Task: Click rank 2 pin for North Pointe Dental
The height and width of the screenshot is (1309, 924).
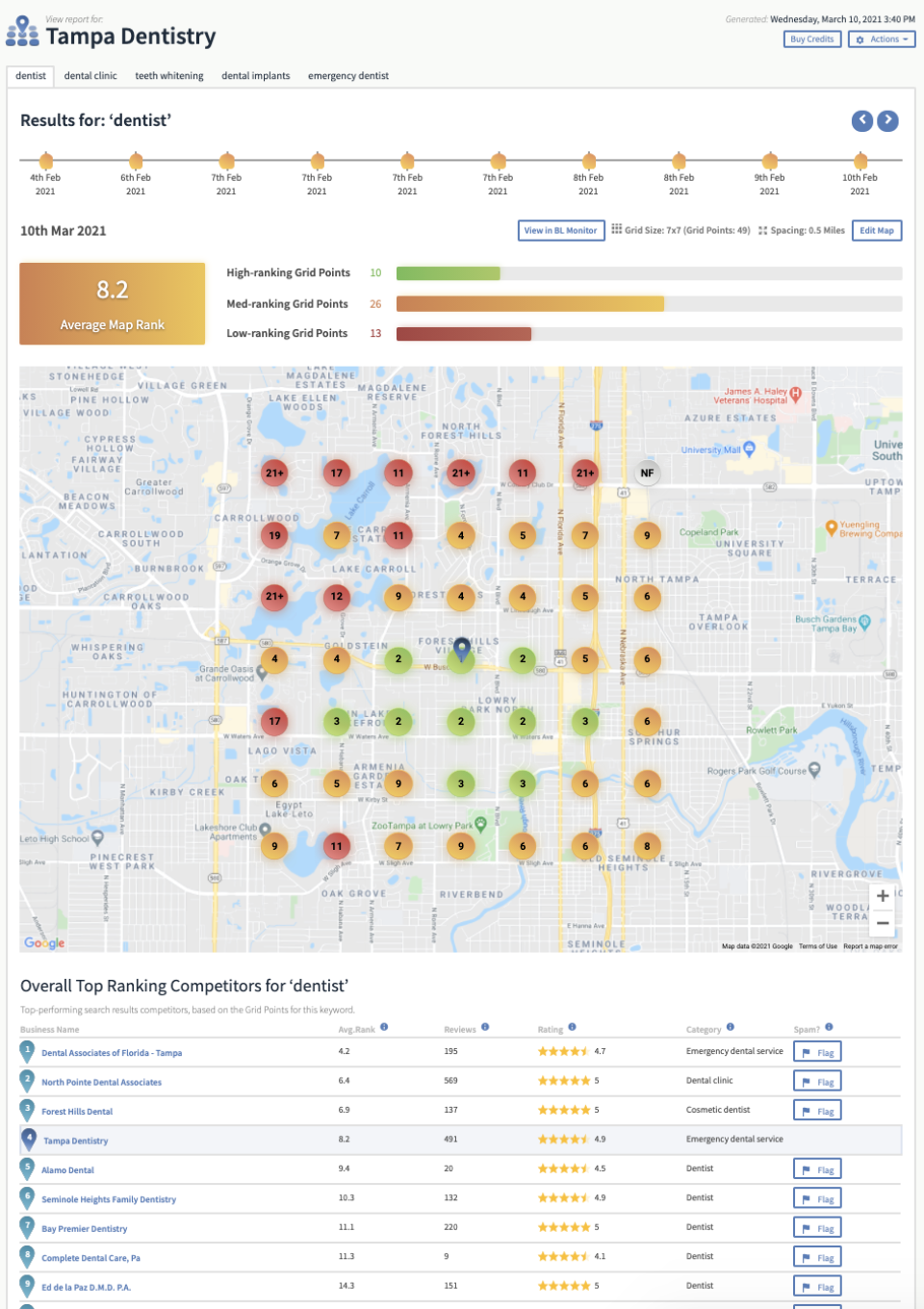Action: click(27, 1080)
